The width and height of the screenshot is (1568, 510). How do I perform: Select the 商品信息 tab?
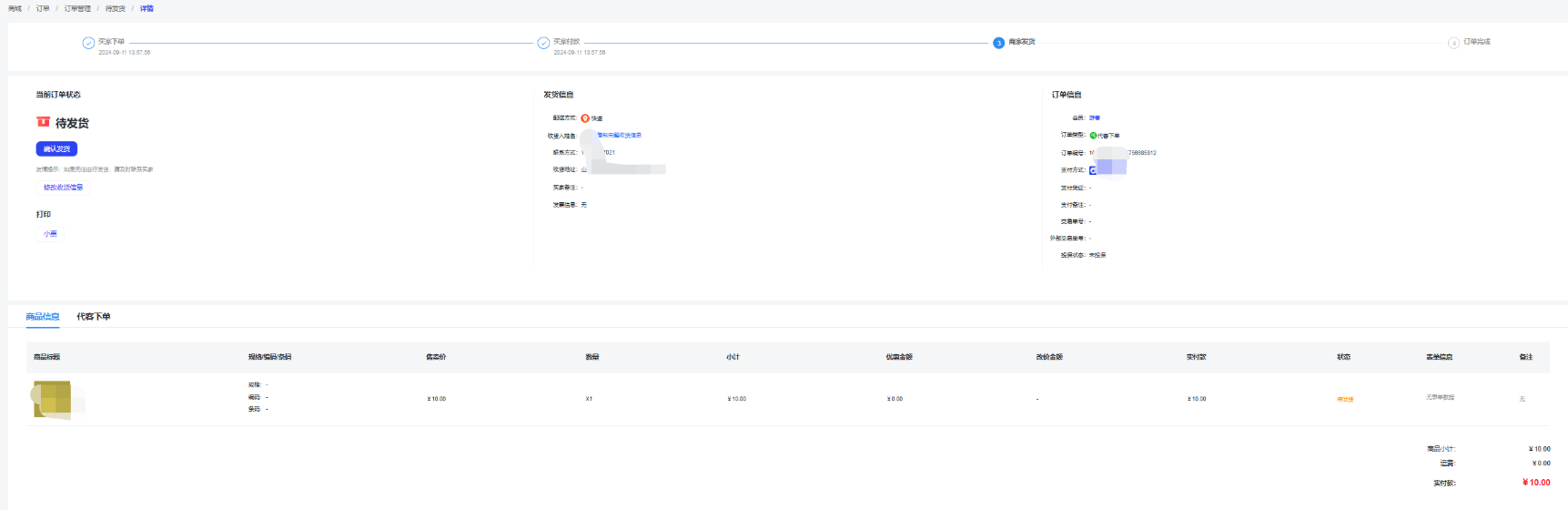click(x=43, y=317)
